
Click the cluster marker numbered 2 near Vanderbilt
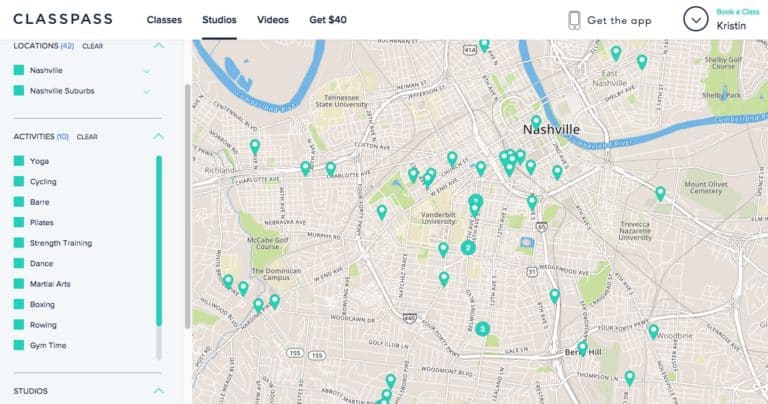pos(468,248)
